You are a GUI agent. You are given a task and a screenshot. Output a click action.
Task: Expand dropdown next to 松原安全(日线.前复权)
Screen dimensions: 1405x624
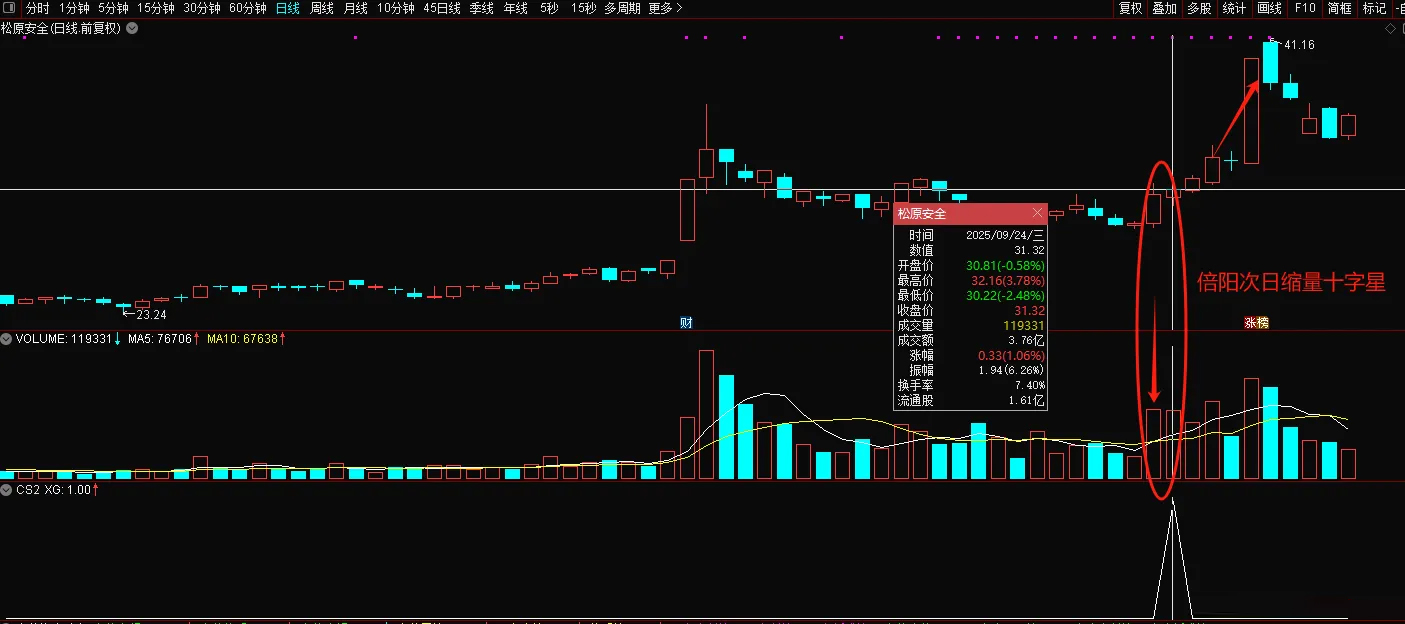[133, 29]
